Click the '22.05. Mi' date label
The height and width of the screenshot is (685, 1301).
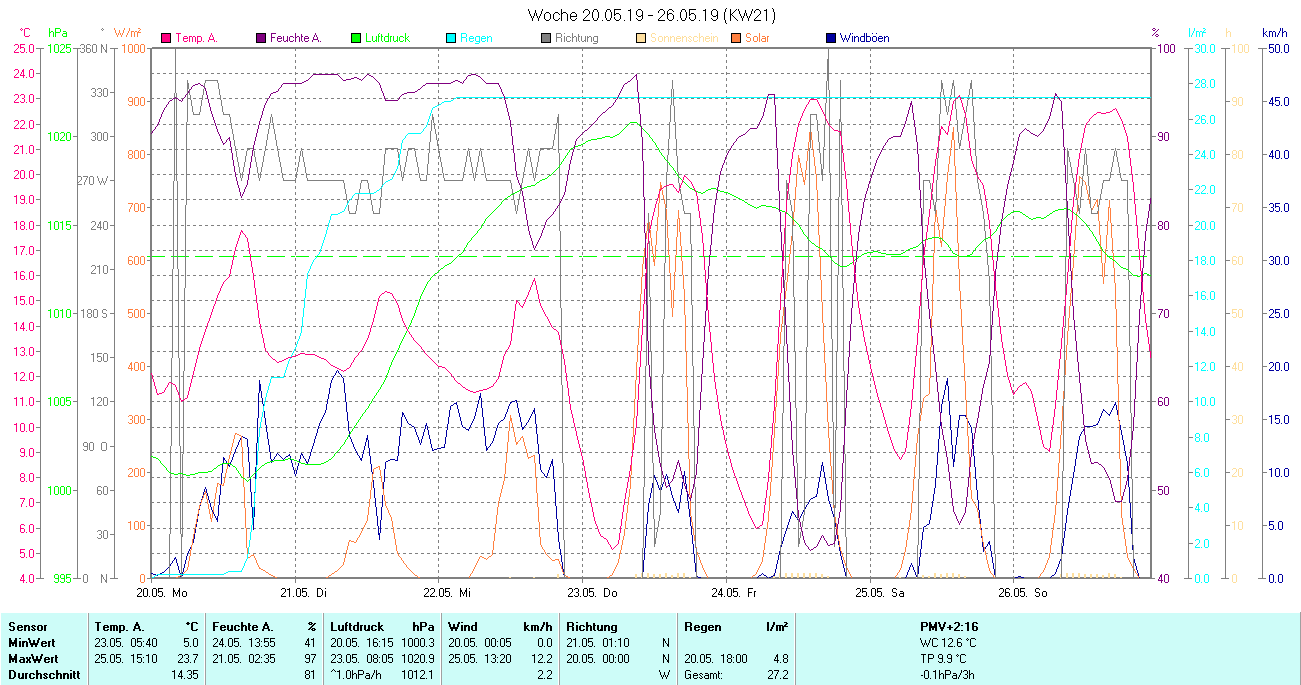point(448,592)
